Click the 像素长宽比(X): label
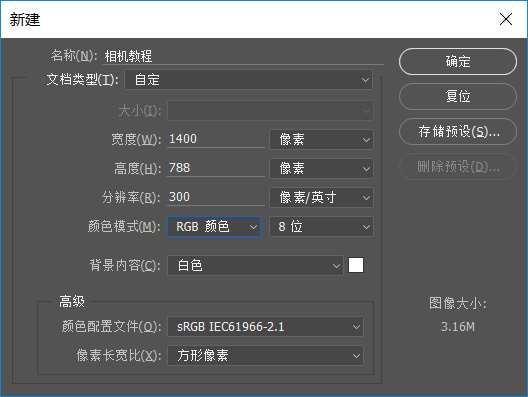528x397 pixels. coord(119,355)
